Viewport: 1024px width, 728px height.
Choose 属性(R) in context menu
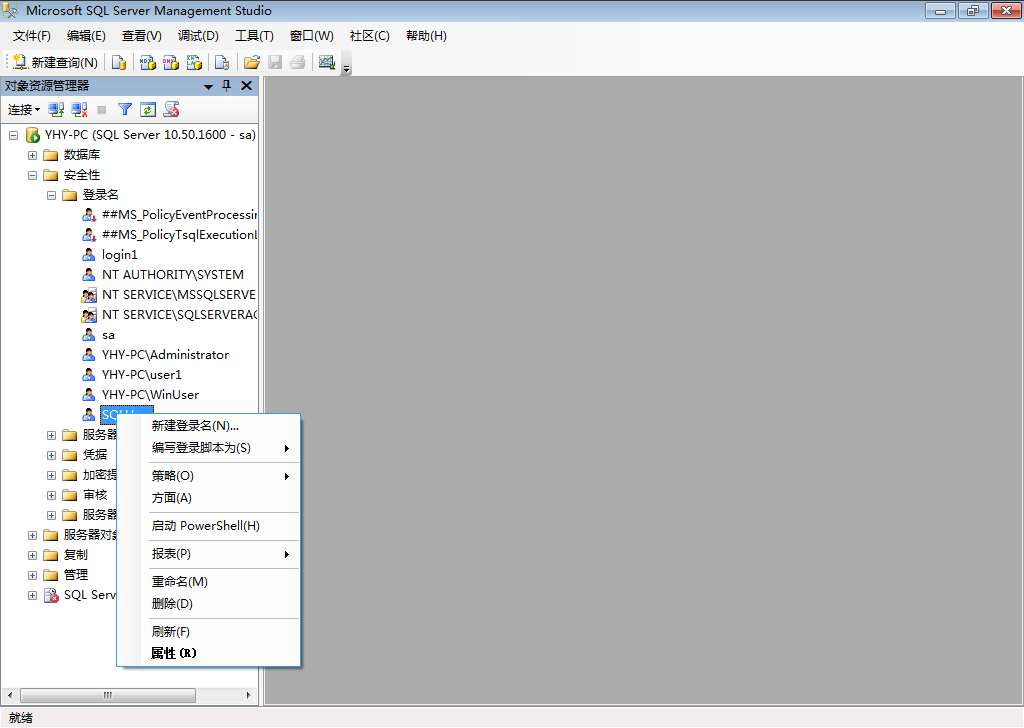pos(208,653)
